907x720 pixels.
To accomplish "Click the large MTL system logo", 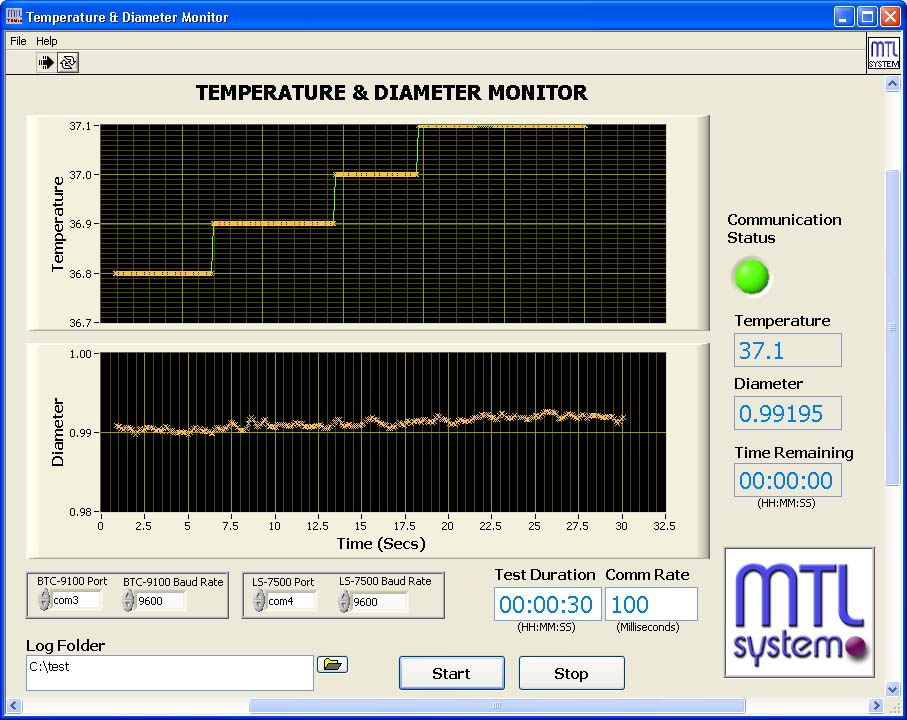I will [799, 612].
